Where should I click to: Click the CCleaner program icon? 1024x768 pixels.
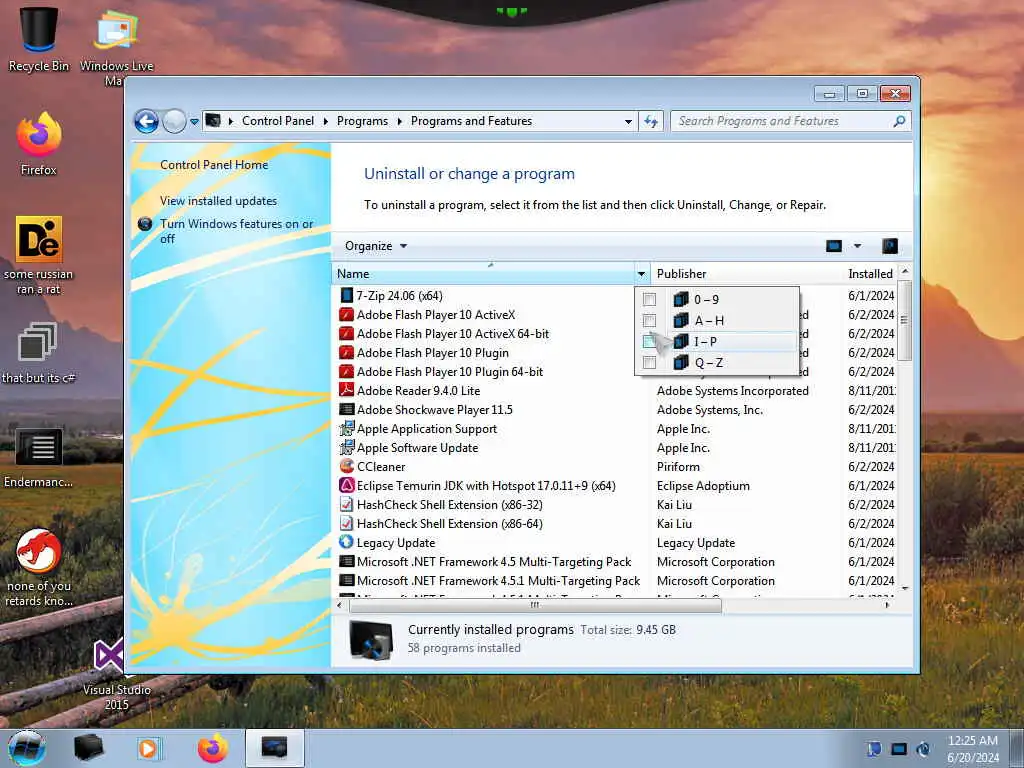click(347, 466)
